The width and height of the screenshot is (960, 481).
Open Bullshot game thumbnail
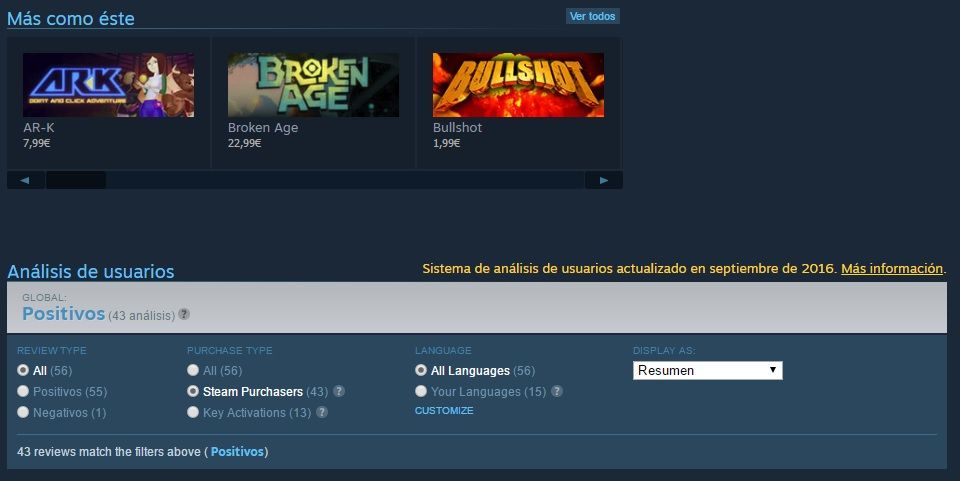[x=519, y=85]
